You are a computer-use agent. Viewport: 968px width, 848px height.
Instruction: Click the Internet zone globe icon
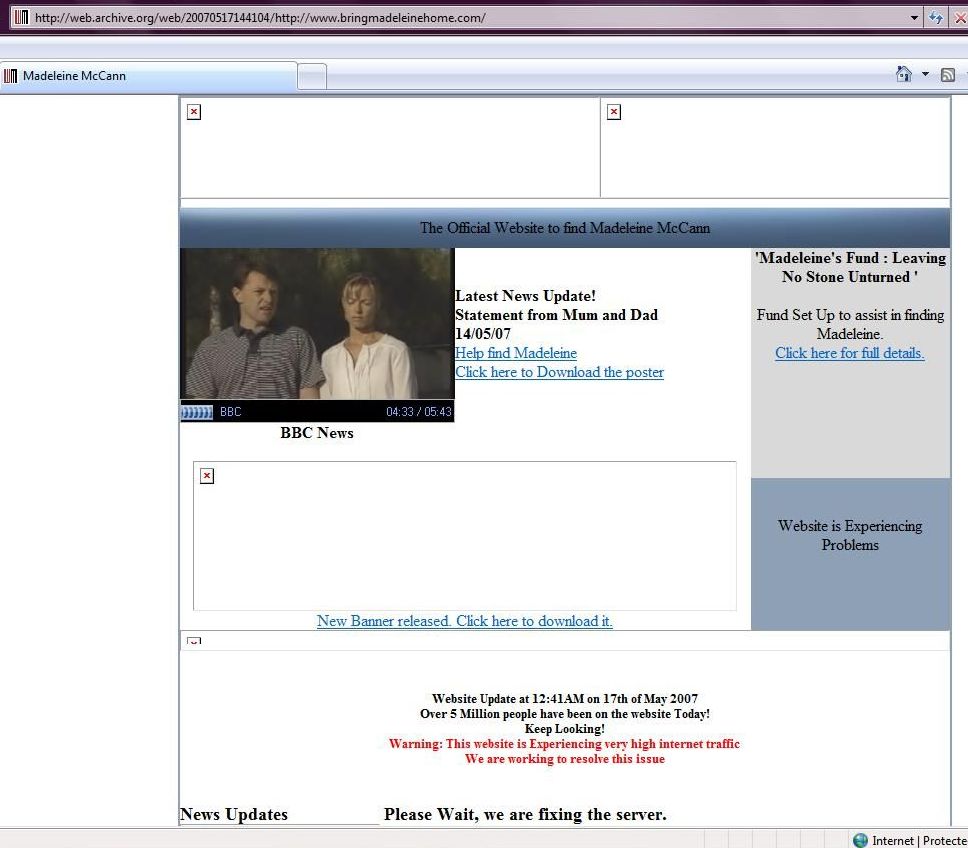point(860,840)
